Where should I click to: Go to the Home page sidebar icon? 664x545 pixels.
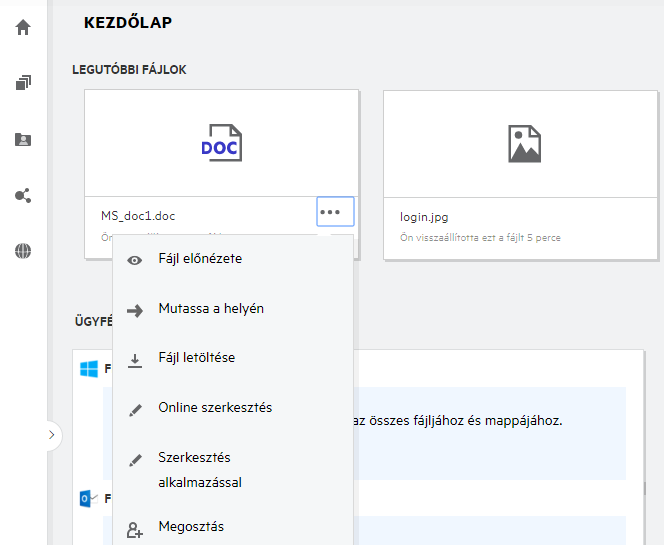pyautogui.click(x=23, y=27)
